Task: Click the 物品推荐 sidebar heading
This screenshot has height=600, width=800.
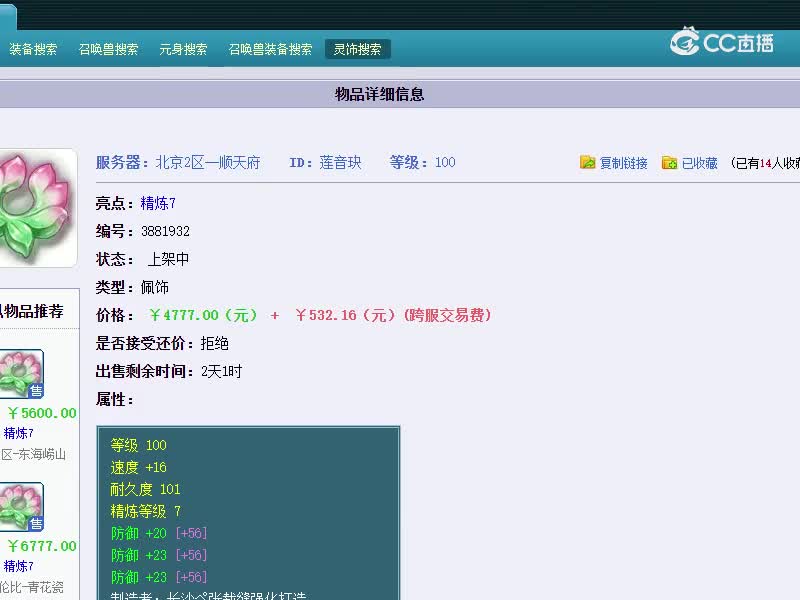Action: coord(34,311)
